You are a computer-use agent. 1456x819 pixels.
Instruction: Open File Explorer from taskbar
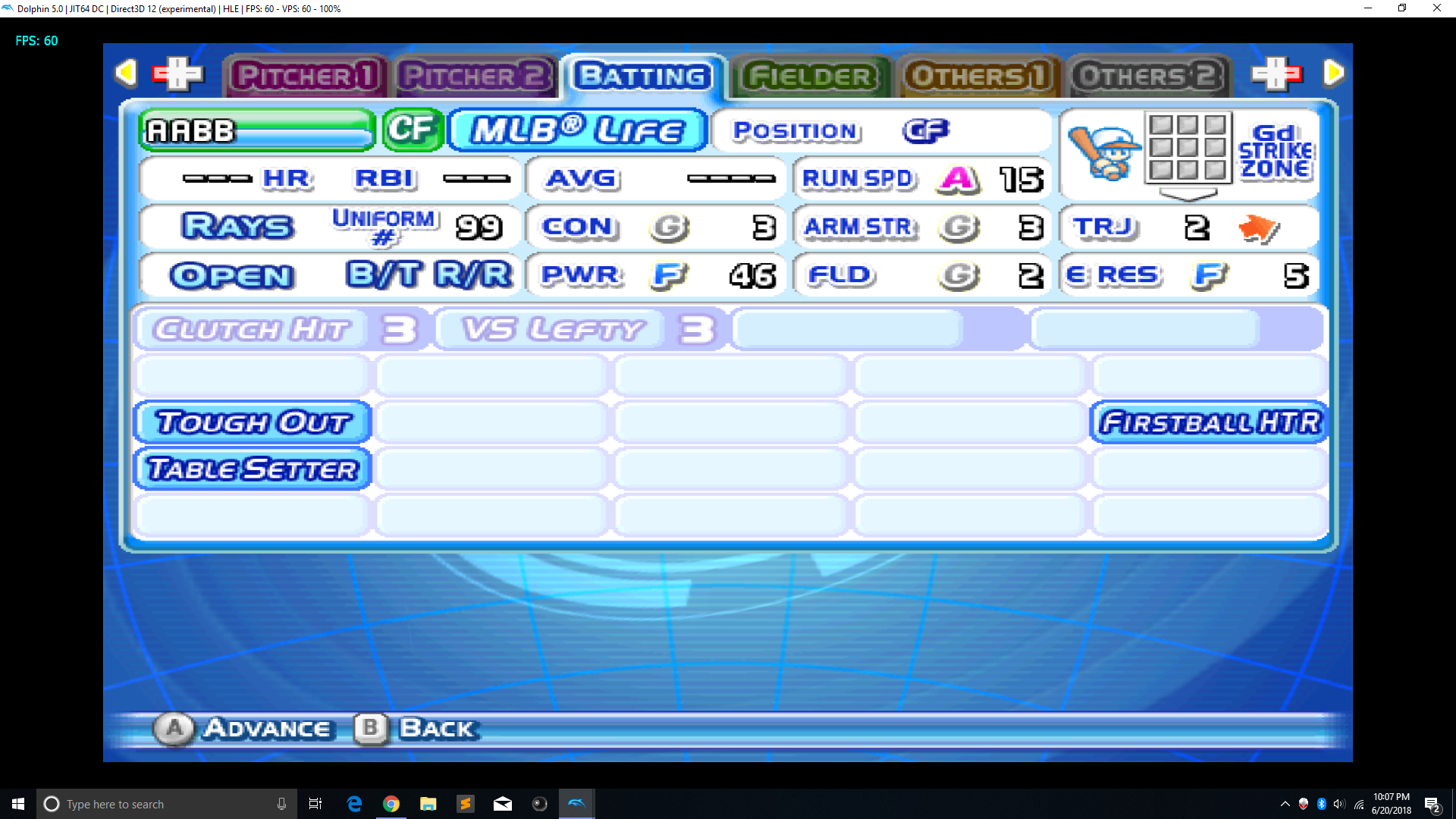(428, 804)
